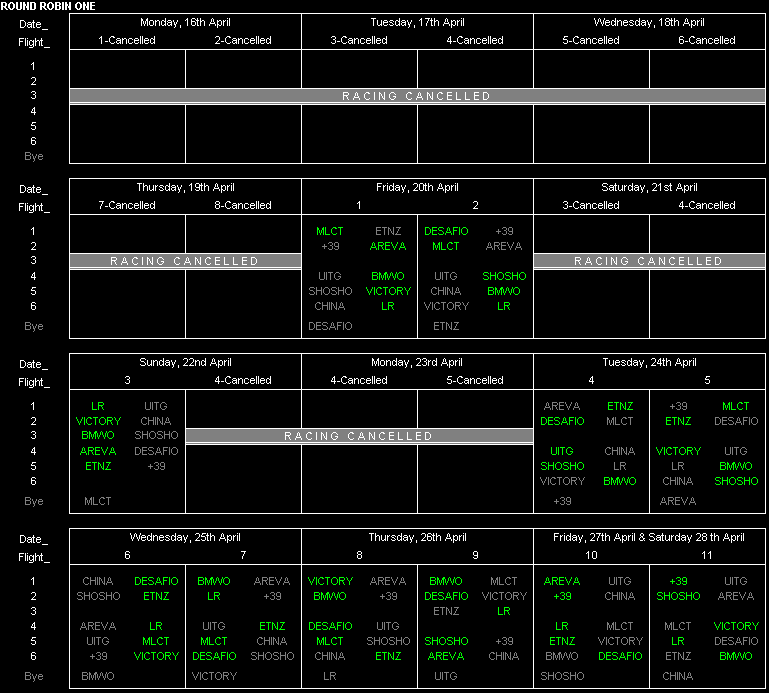The width and height of the screenshot is (769, 693).
Task: Select green VICTORY in flight 8
Action: [x=330, y=581]
